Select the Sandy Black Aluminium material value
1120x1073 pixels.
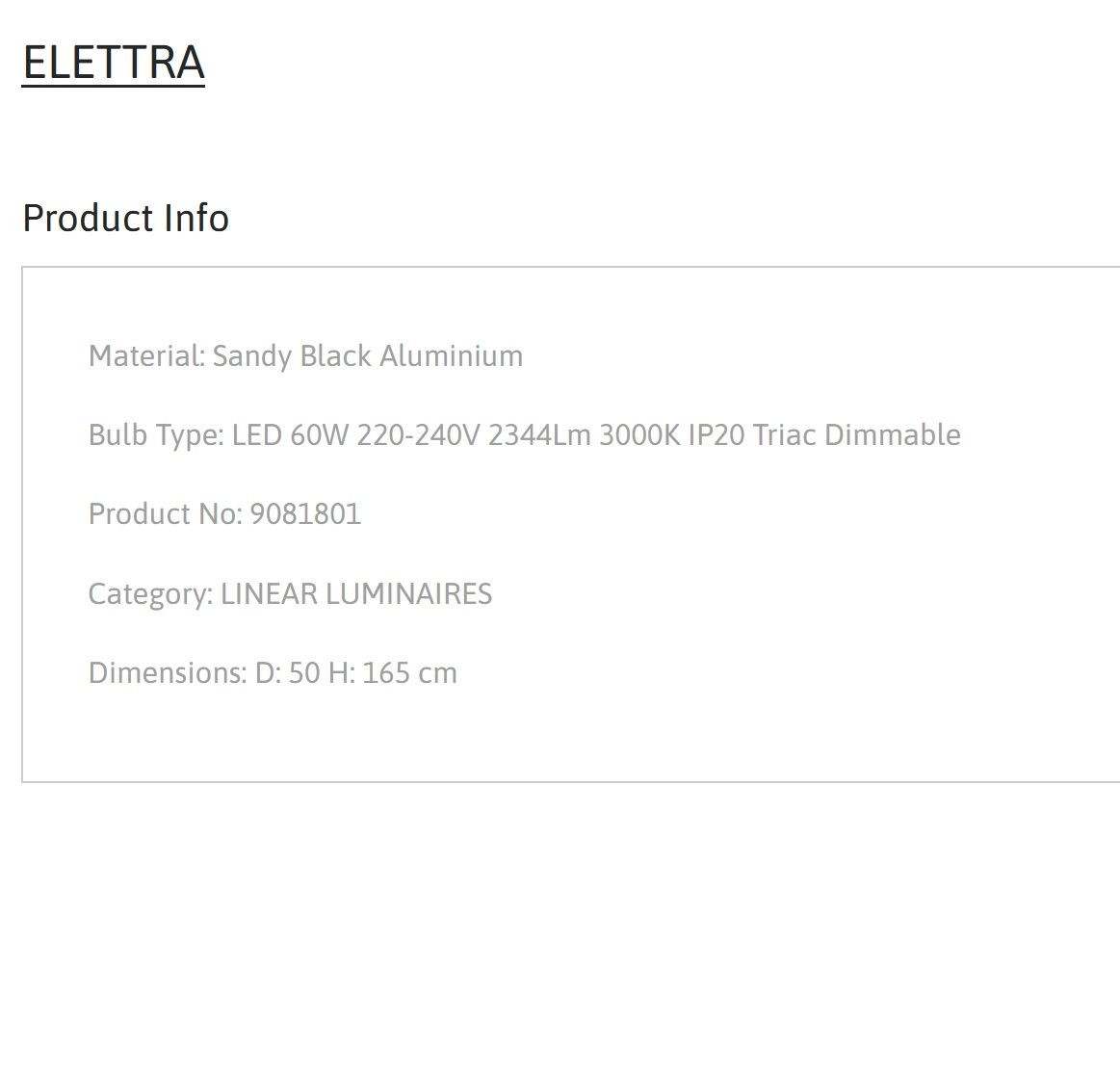coord(367,356)
